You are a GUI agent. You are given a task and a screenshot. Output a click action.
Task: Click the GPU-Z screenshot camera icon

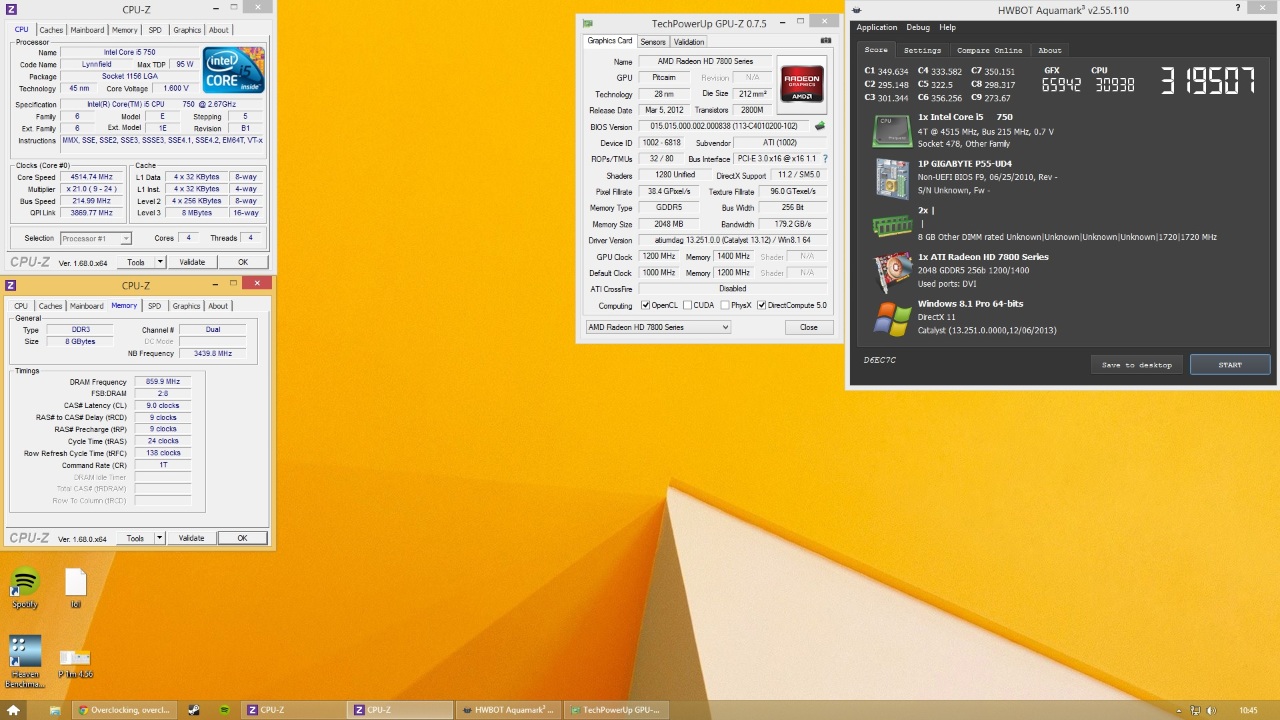(x=826, y=41)
